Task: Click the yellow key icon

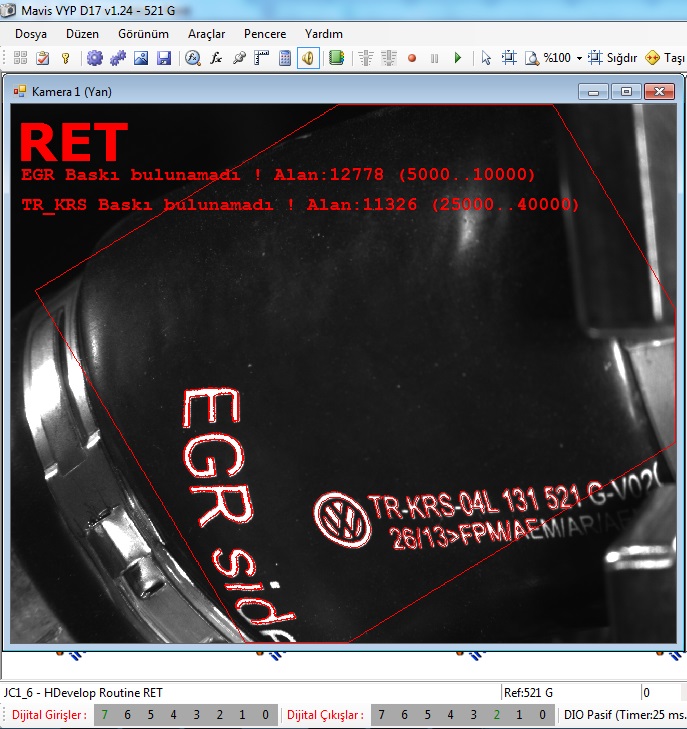Action: click(66, 58)
